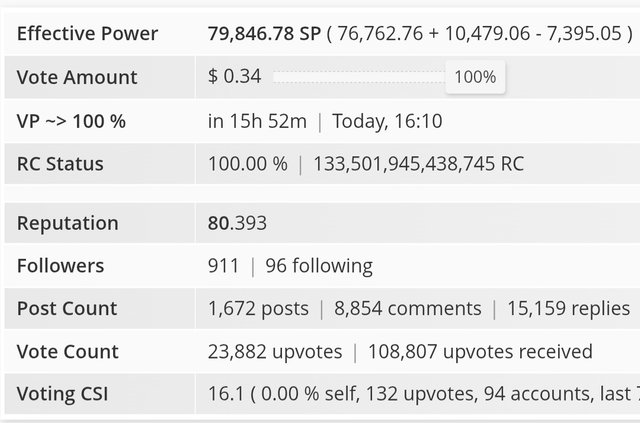Click the vote amount slider track
The width and height of the screenshot is (640, 423).
click(359, 77)
